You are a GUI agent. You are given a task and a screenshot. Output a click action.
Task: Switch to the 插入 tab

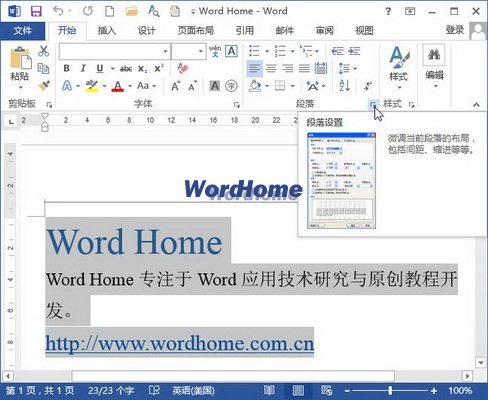[107, 31]
